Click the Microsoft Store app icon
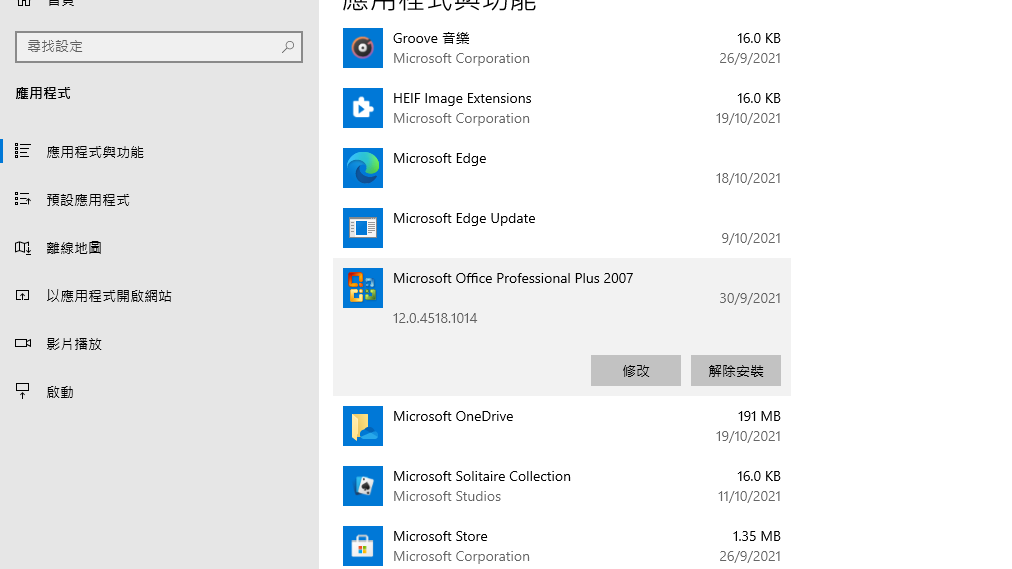 pos(363,546)
